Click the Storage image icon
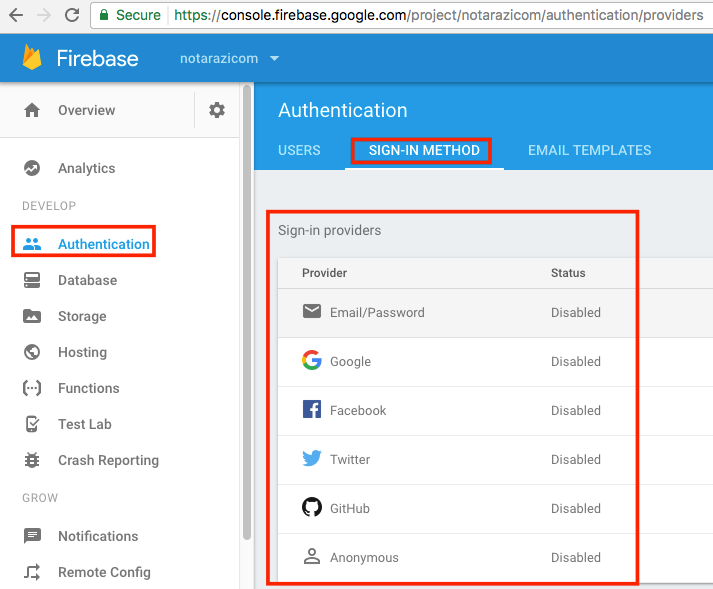Image resolution: width=713 pixels, height=589 pixels. pyautogui.click(x=32, y=316)
